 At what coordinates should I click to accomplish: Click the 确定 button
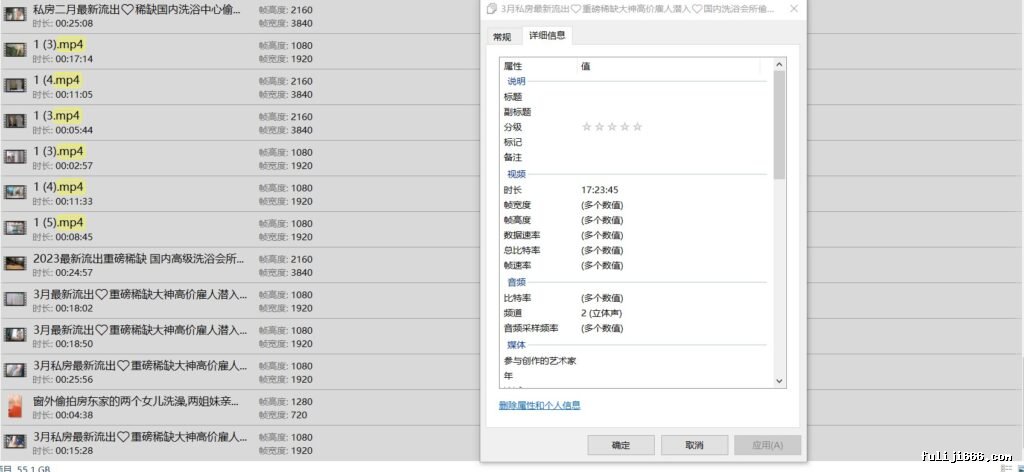(x=620, y=445)
